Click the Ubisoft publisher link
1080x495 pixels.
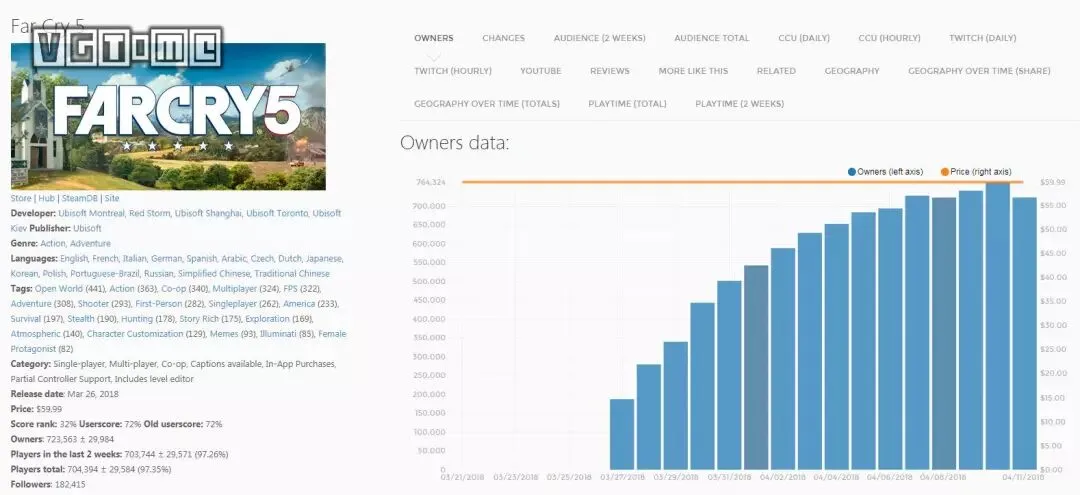click(x=87, y=229)
